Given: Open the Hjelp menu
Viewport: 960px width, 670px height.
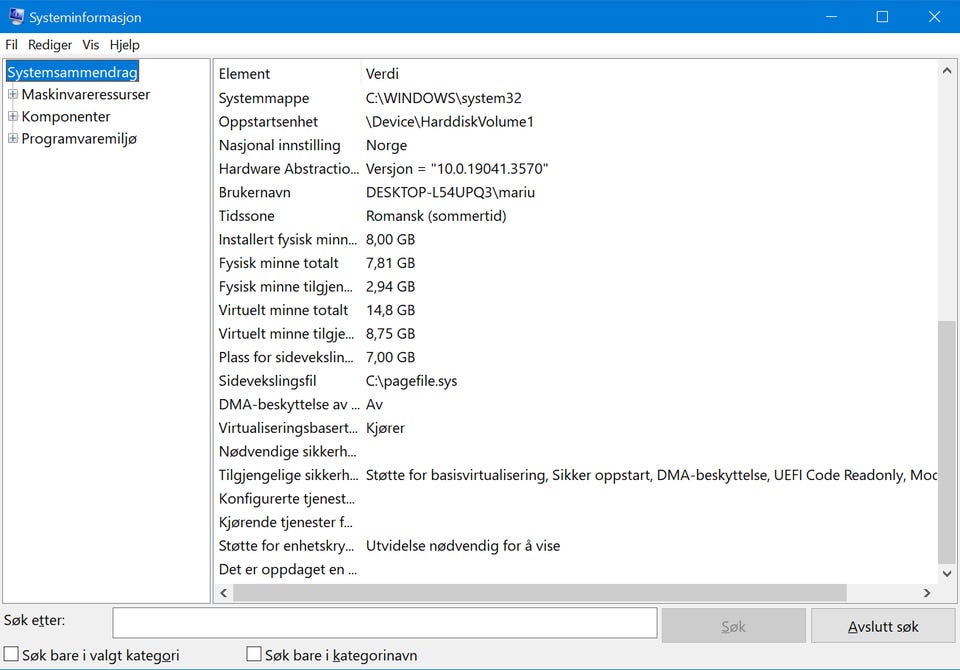Looking at the screenshot, I should (x=124, y=45).
